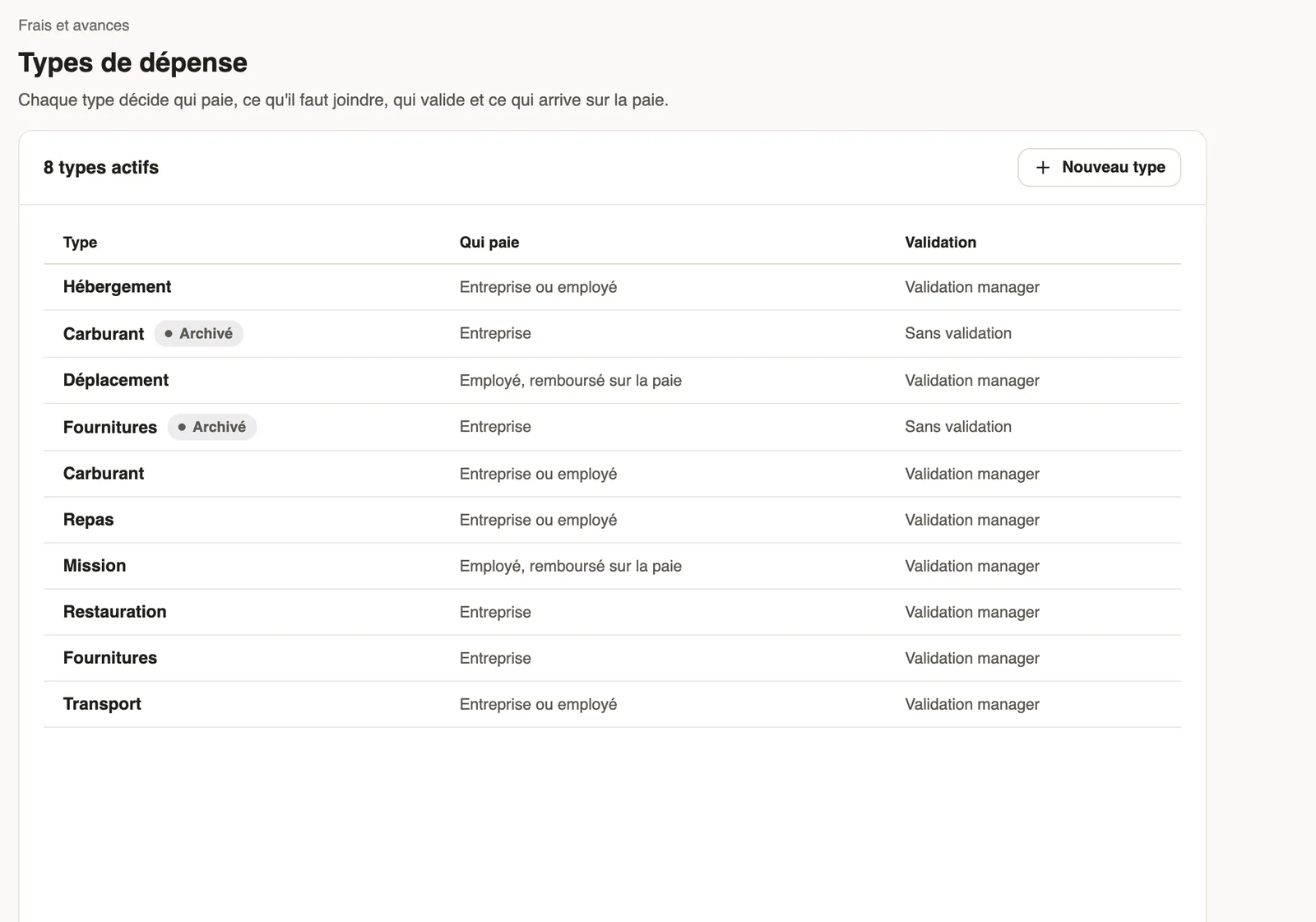Click Validation manager in Restauration row
The image size is (1316, 922).
coord(972,612)
